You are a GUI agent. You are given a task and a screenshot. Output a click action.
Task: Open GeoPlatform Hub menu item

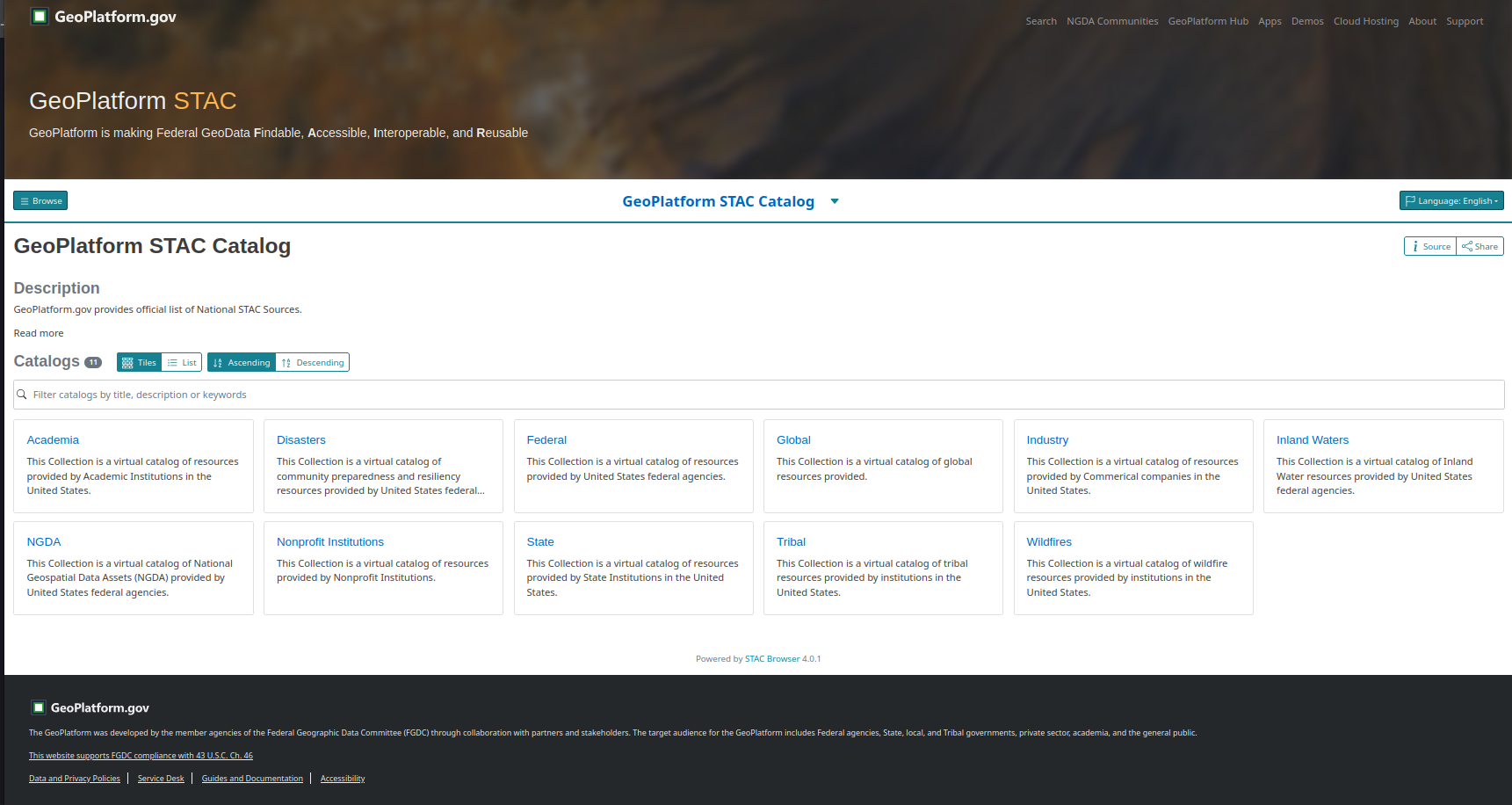1208,21
